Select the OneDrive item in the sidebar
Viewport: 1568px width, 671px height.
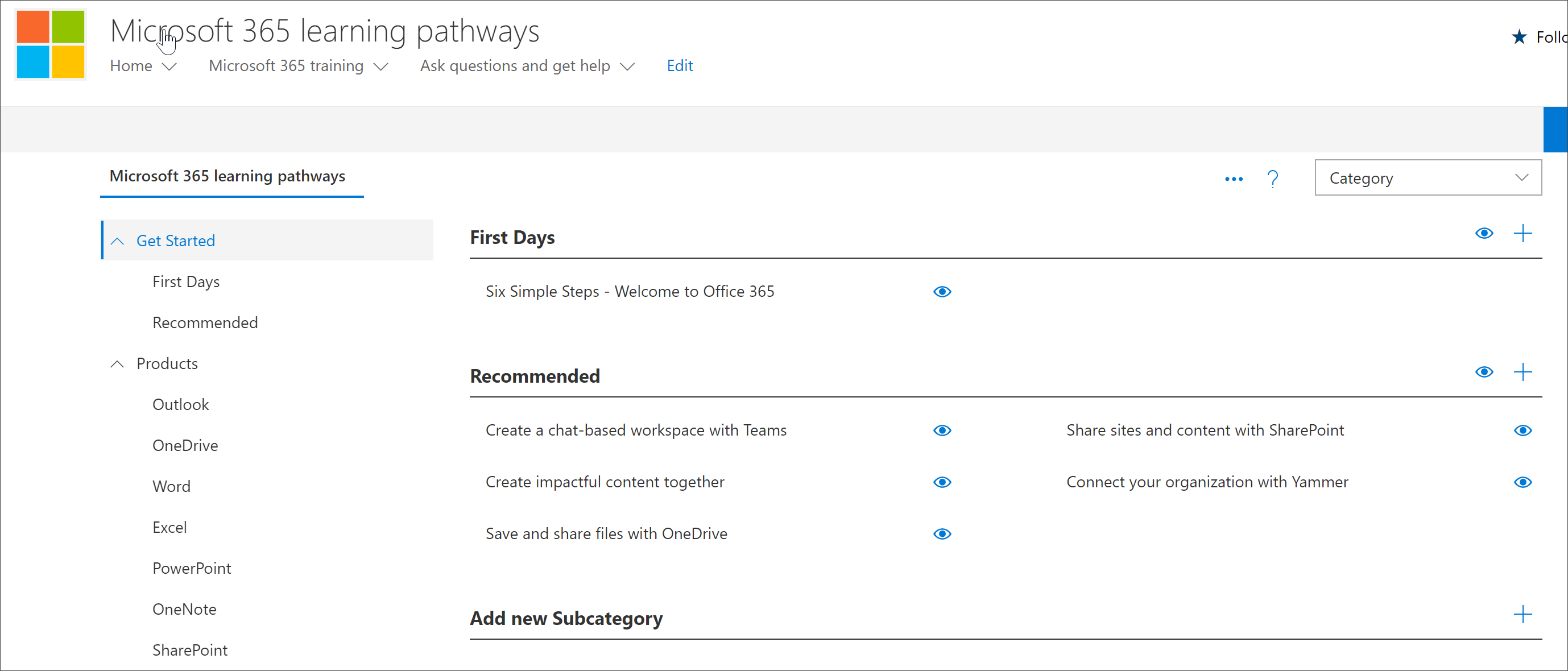[x=184, y=445]
